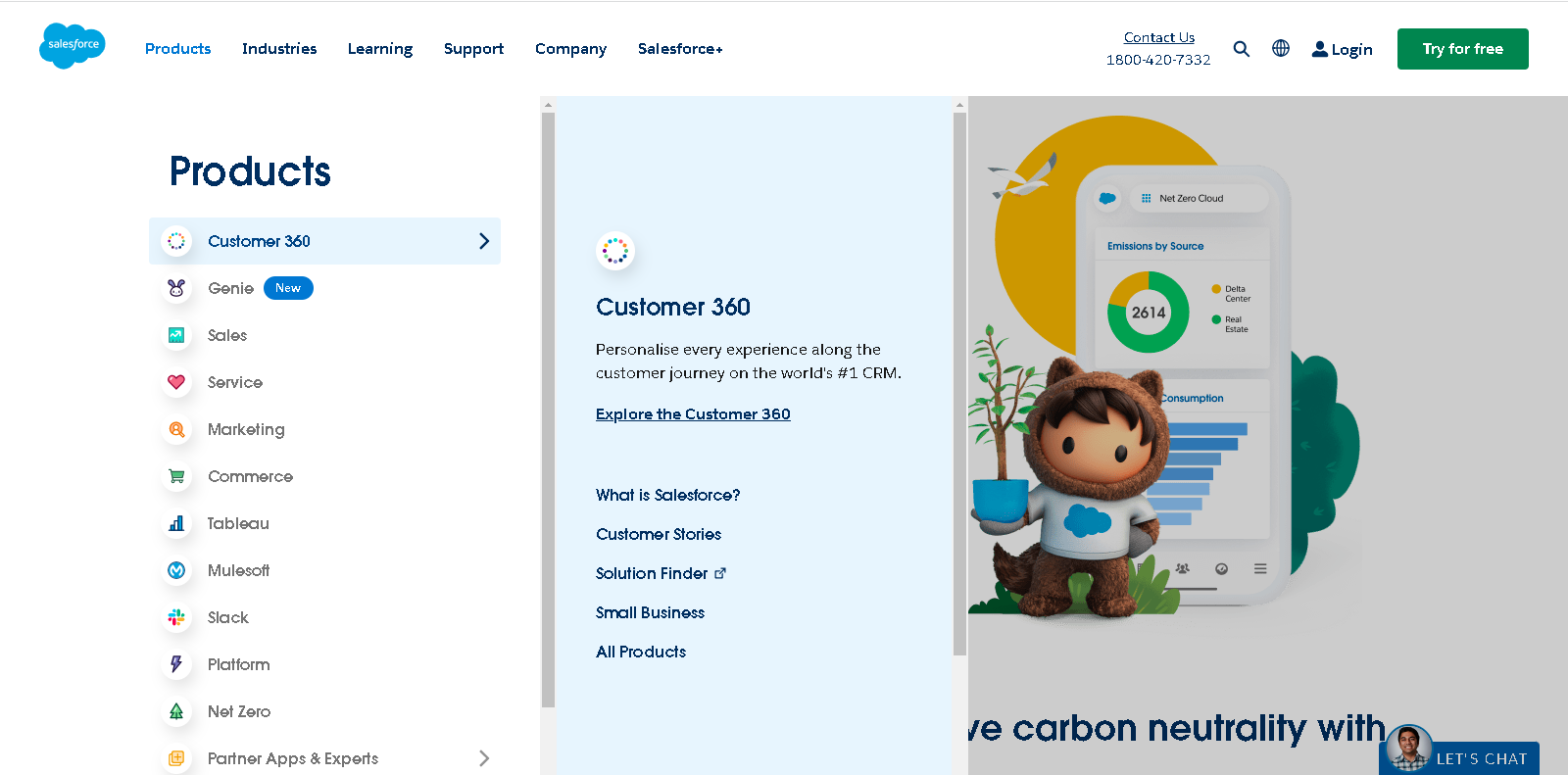The image size is (1568, 775).
Task: Click the external link icon beside Solution Finder
Action: click(x=720, y=573)
